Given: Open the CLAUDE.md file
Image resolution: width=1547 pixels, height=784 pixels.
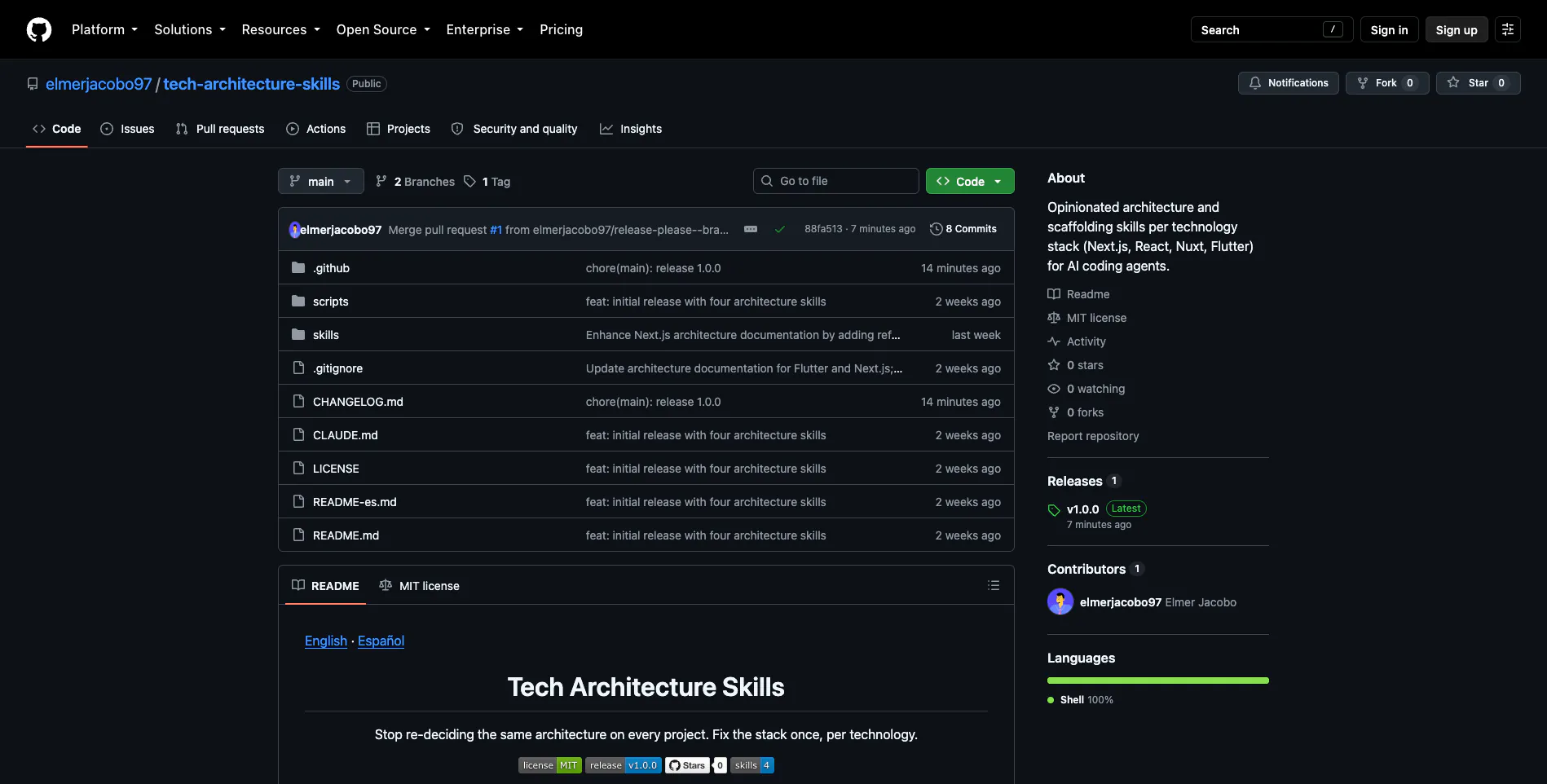Looking at the screenshot, I should pyautogui.click(x=346, y=435).
